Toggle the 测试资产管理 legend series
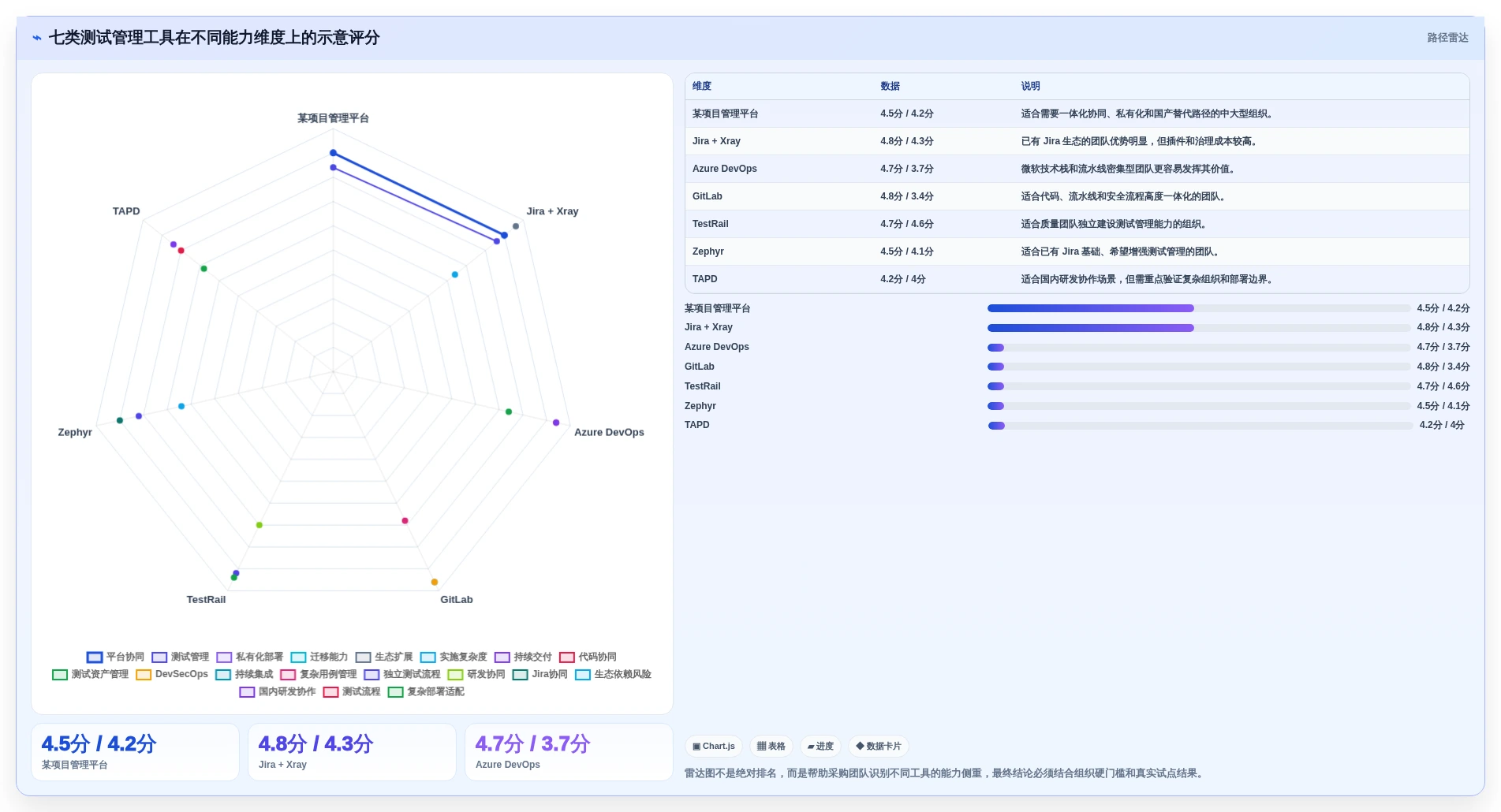Viewport: 1501px width, 812px height. tap(90, 674)
